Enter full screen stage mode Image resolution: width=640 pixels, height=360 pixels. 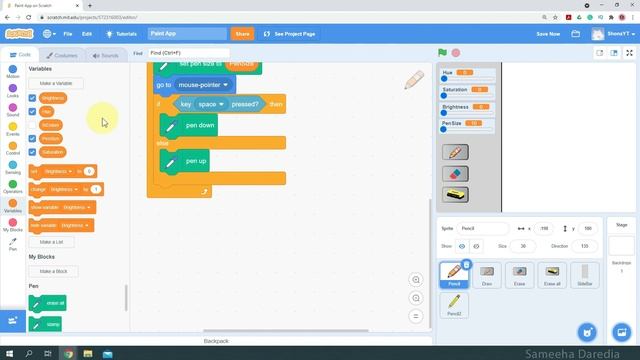pos(629,53)
